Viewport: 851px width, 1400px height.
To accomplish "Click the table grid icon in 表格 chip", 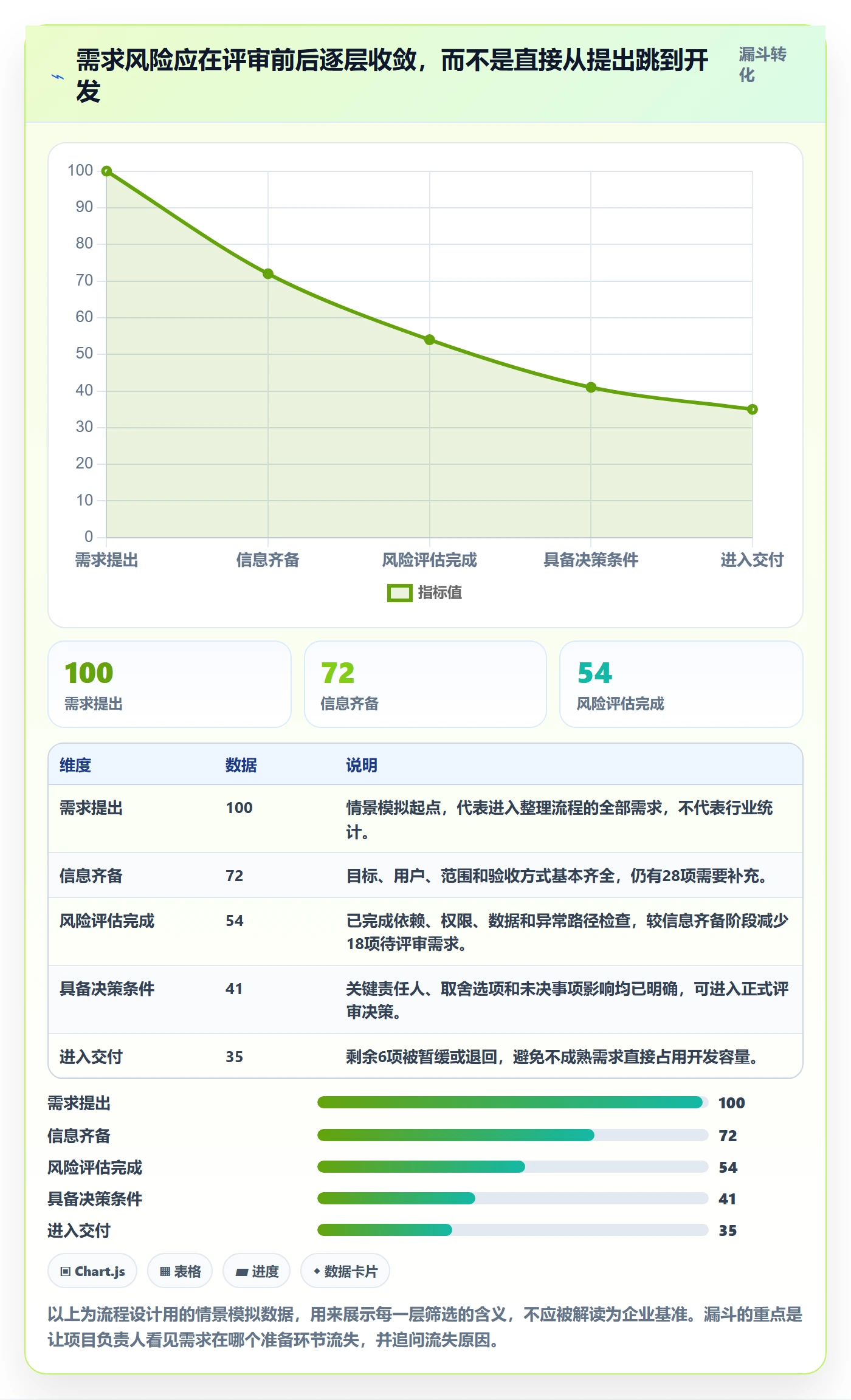I will click(165, 1271).
